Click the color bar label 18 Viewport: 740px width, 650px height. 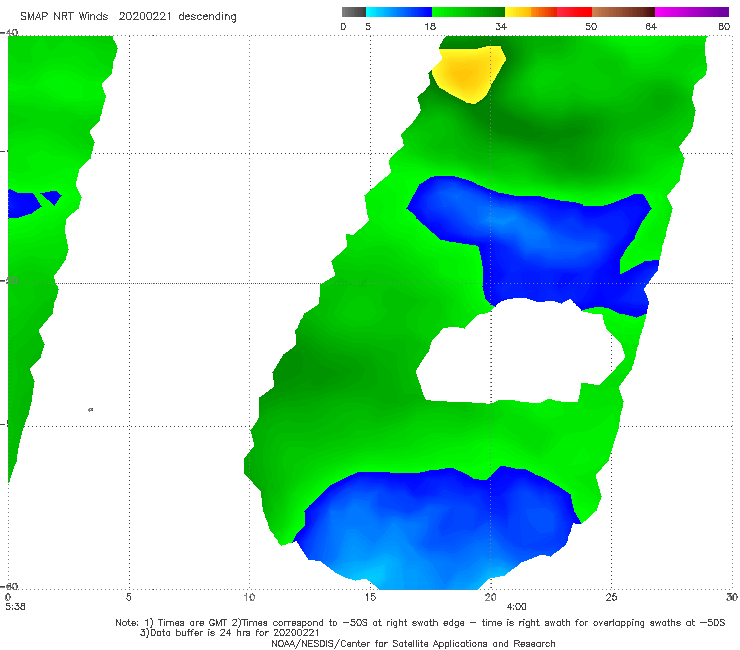pyautogui.click(x=430, y=26)
